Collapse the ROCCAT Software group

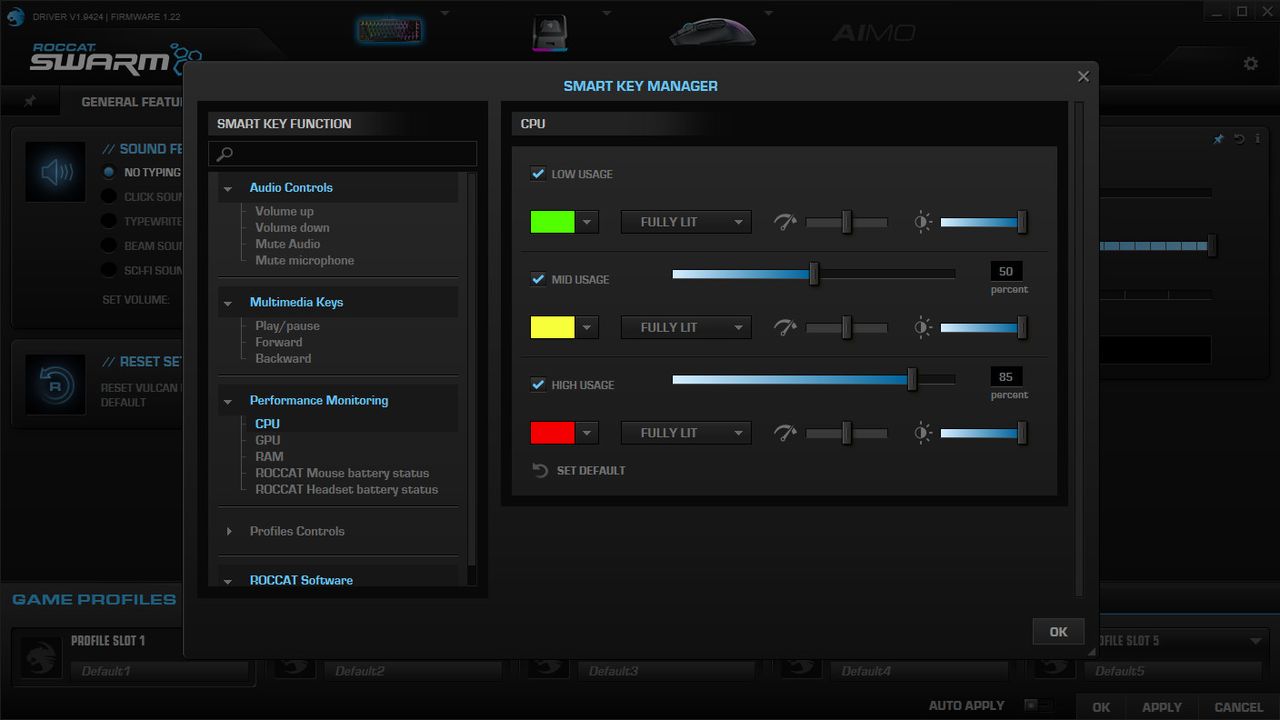pyautogui.click(x=228, y=581)
